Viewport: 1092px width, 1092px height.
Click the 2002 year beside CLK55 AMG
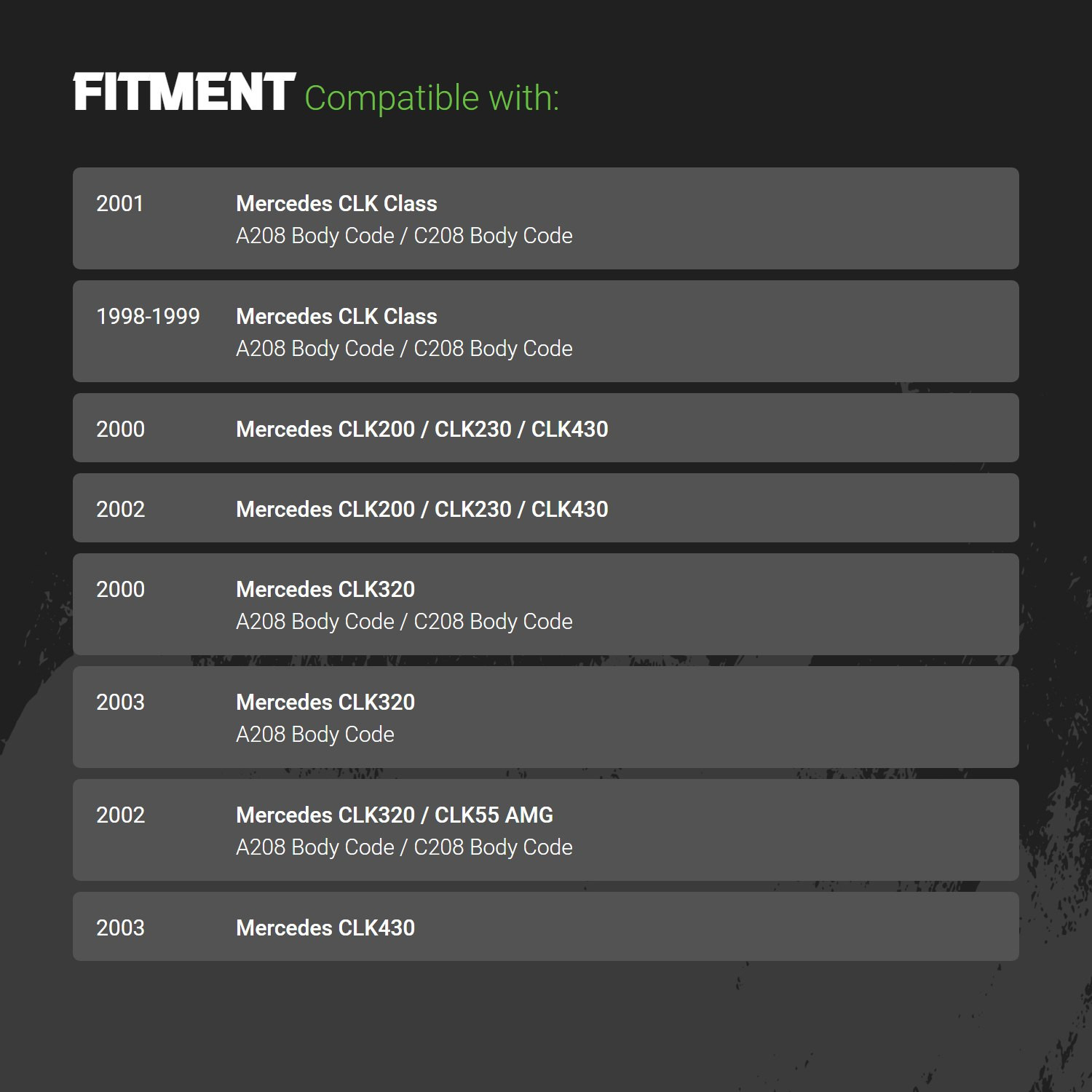pyautogui.click(x=120, y=815)
